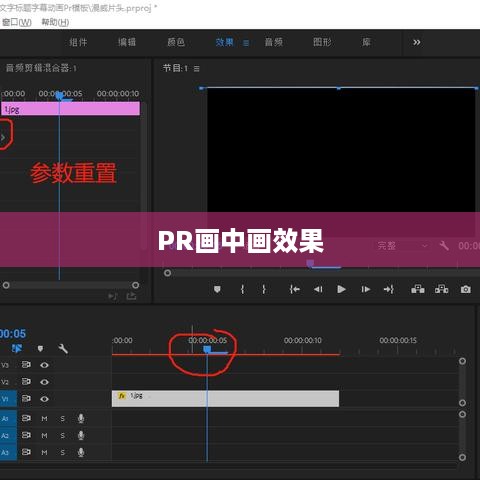Show more workspaces with the double chevron

417,42
